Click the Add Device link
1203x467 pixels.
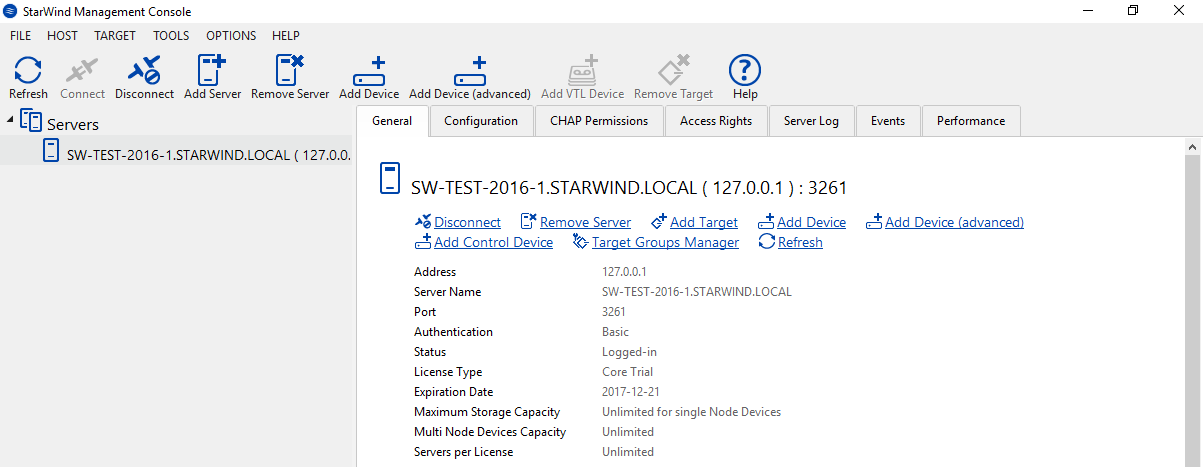(811, 222)
